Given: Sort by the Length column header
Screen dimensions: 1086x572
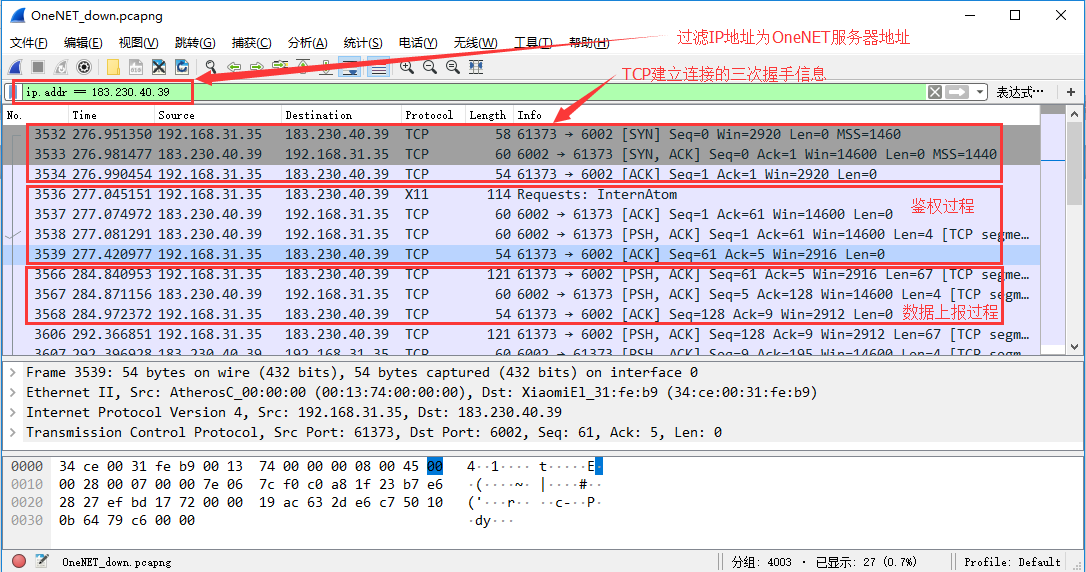Looking at the screenshot, I should tap(489, 115).
